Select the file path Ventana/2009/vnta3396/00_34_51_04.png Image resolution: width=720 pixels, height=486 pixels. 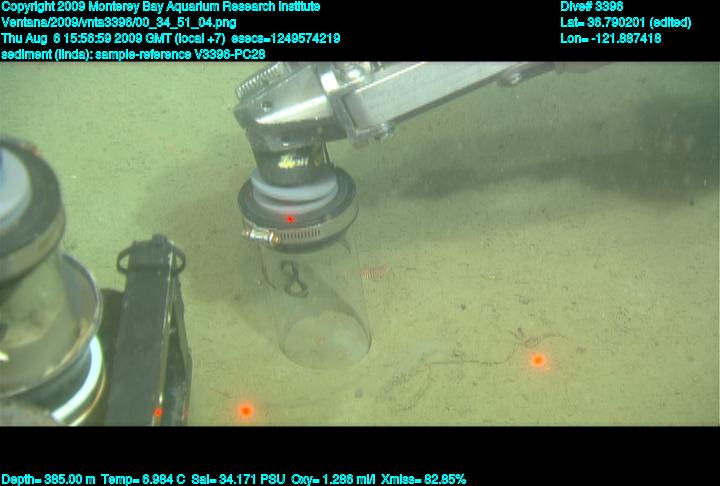pyautogui.click(x=119, y=23)
